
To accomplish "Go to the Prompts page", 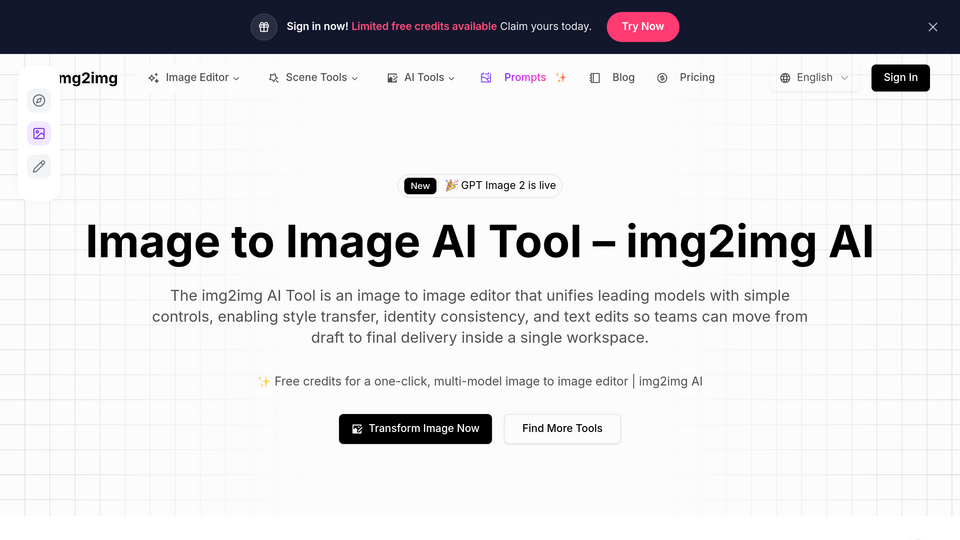I will coord(525,78).
